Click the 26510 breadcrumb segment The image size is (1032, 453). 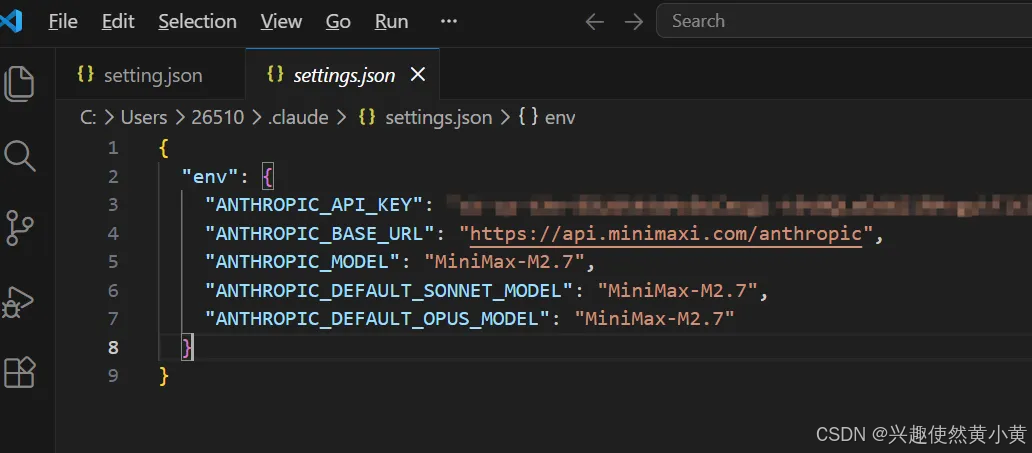(x=218, y=118)
